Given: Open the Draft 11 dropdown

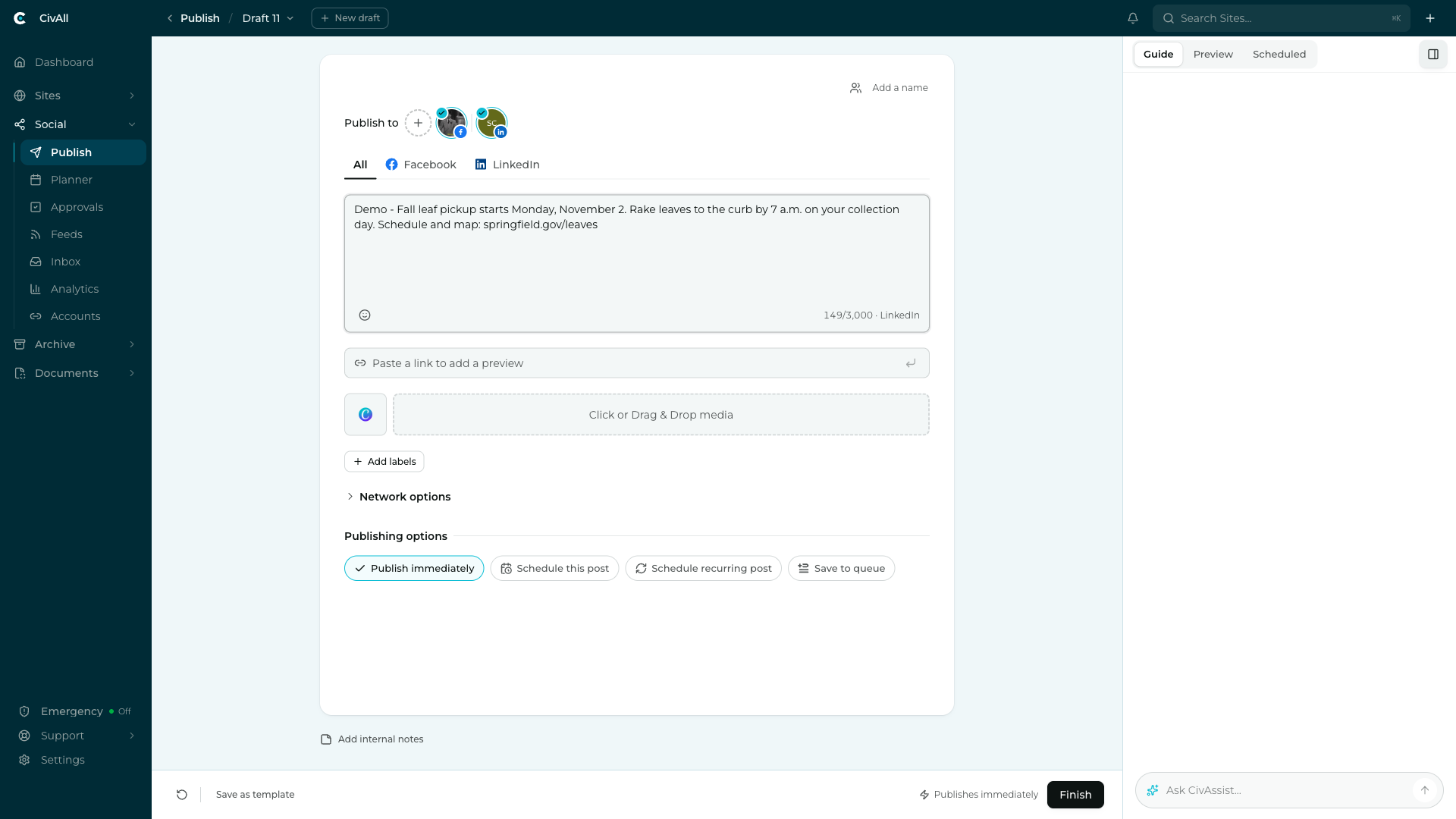Looking at the screenshot, I should (268, 18).
